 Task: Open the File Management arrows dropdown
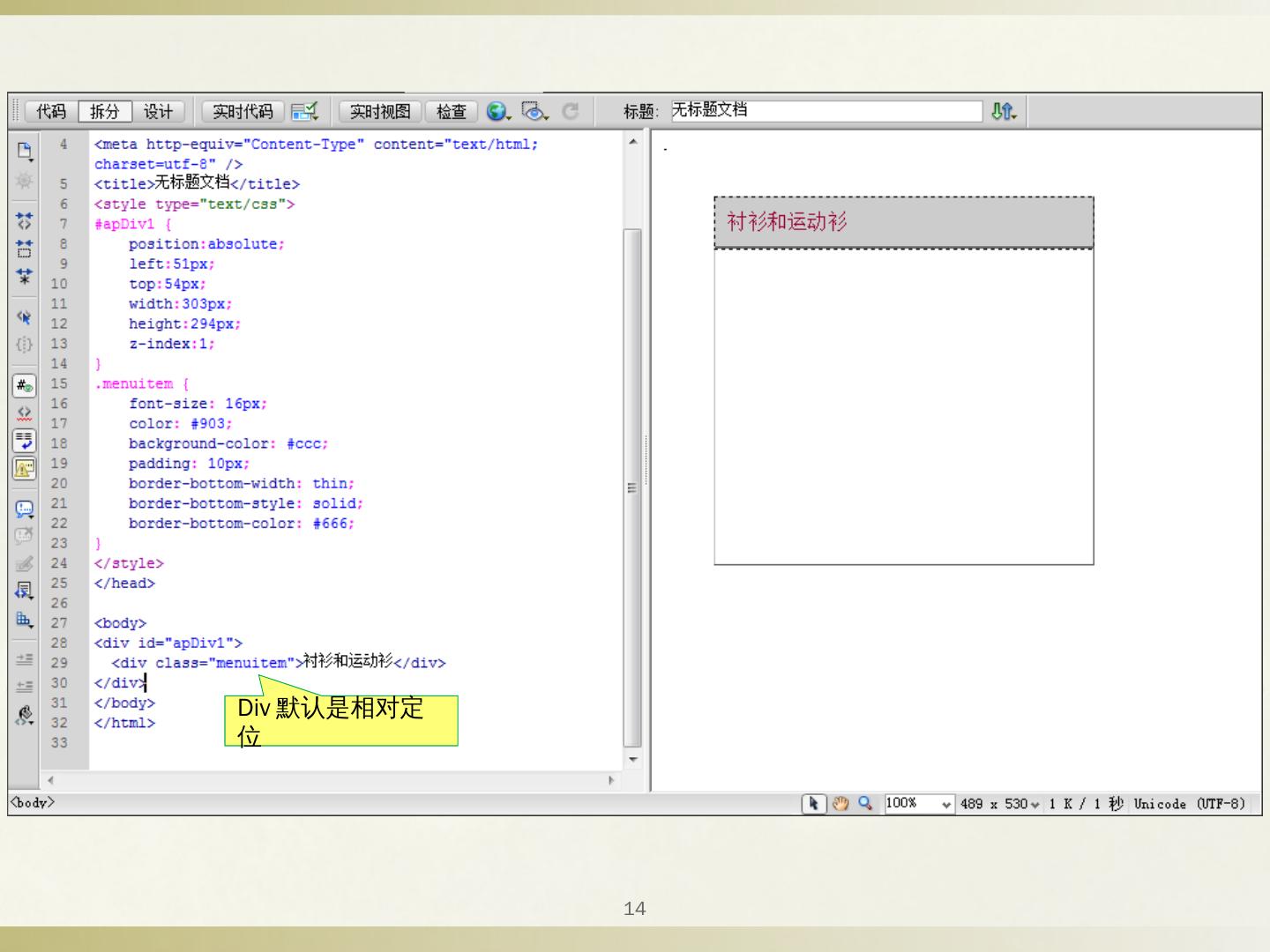pyautogui.click(x=1004, y=111)
